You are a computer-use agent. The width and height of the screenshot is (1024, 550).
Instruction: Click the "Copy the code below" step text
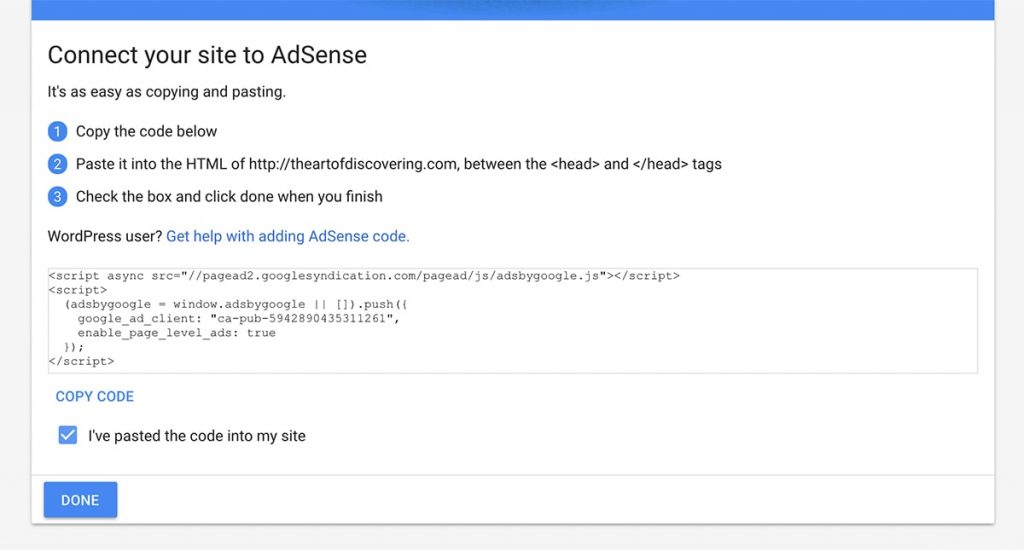tap(146, 131)
